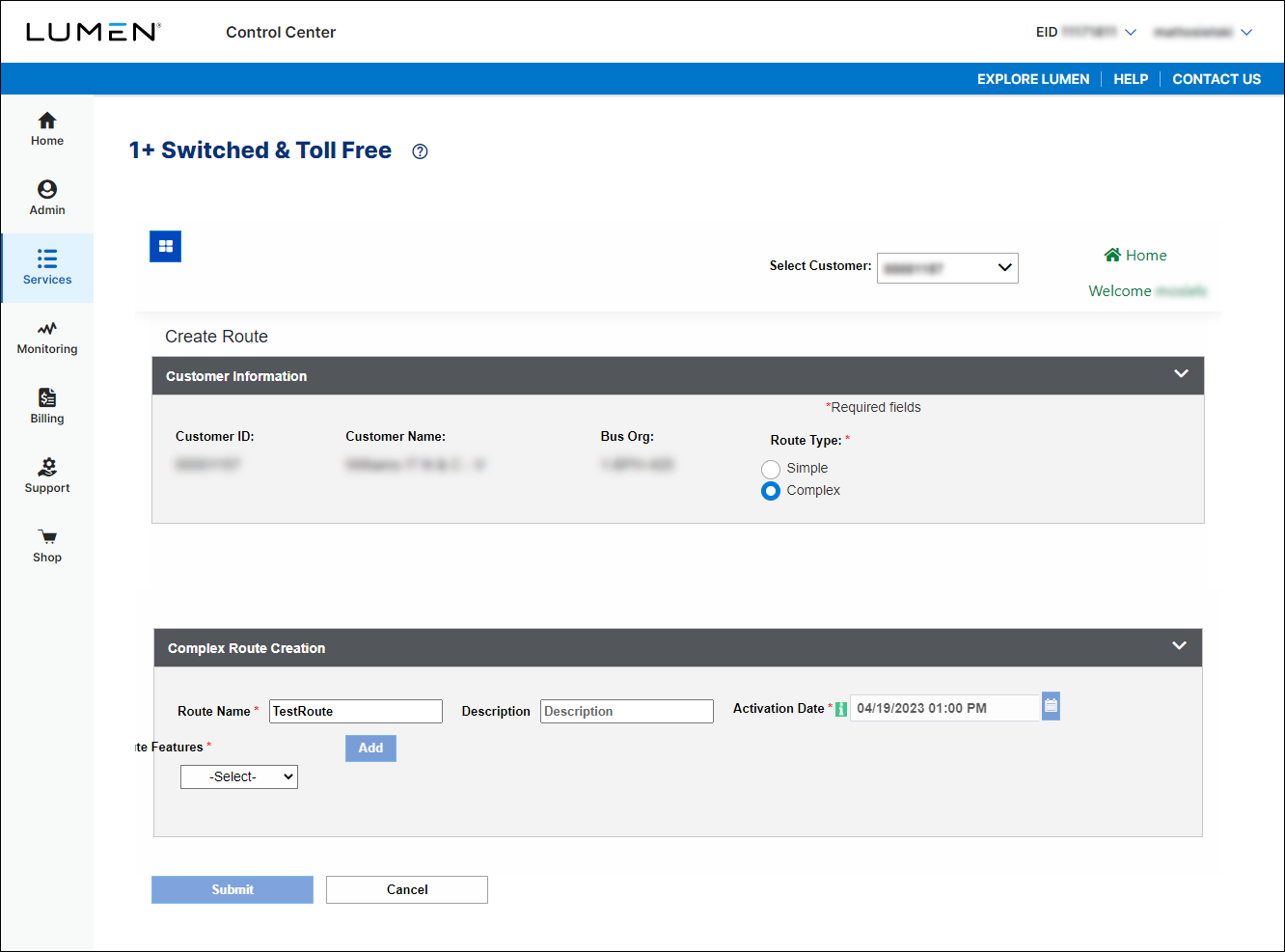1285x952 pixels.
Task: View Billing from the sidebar
Action: coord(46,406)
